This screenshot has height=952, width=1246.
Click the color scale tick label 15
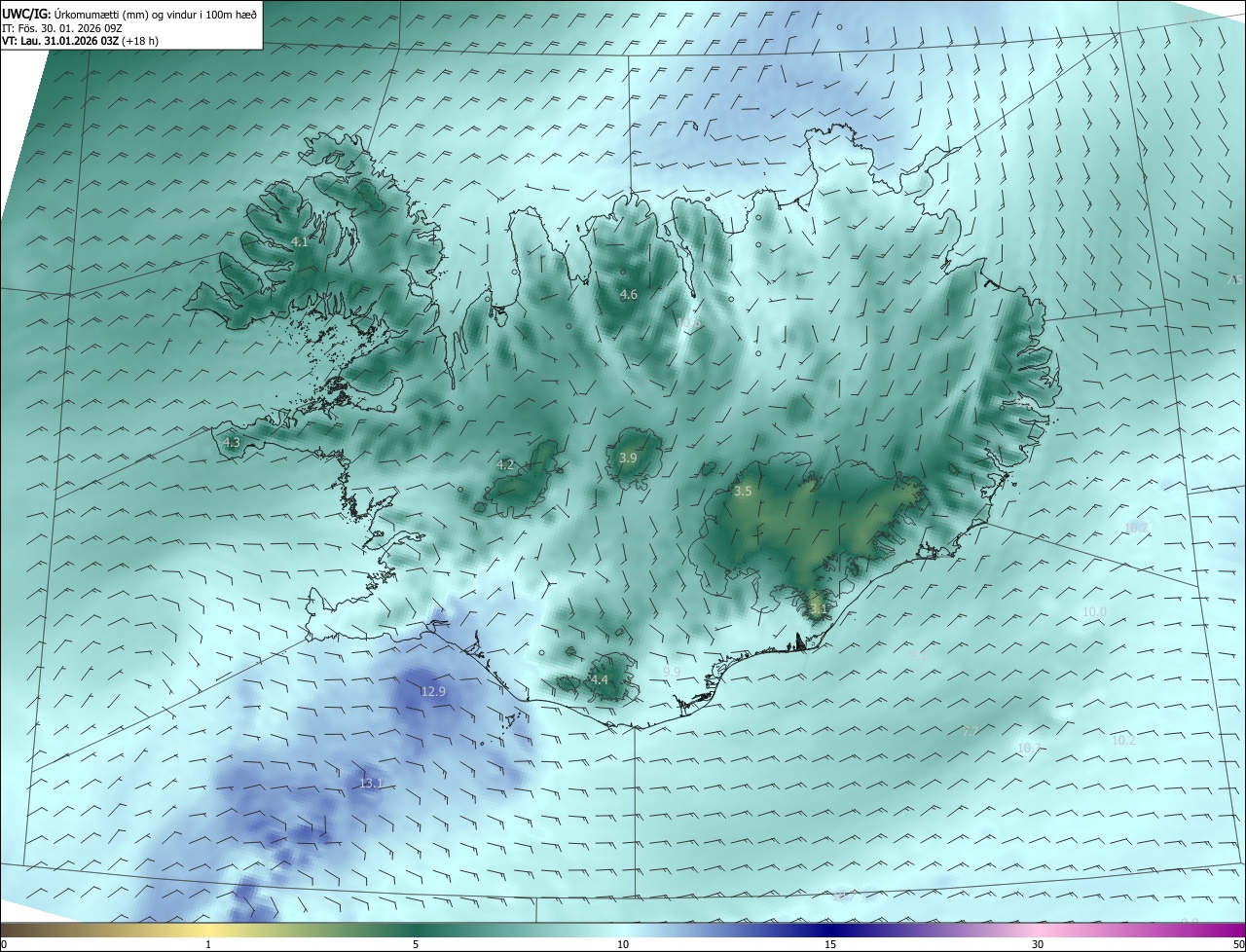tap(830, 944)
